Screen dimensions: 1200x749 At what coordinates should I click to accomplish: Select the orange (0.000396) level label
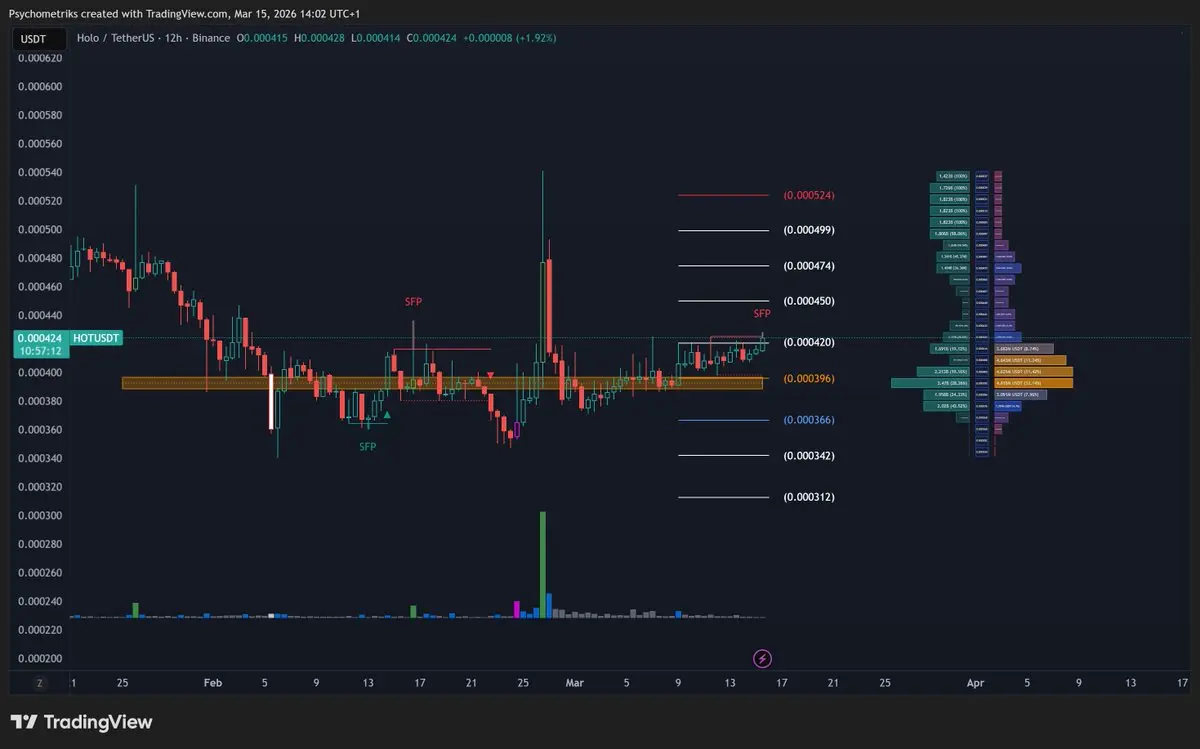(808, 379)
